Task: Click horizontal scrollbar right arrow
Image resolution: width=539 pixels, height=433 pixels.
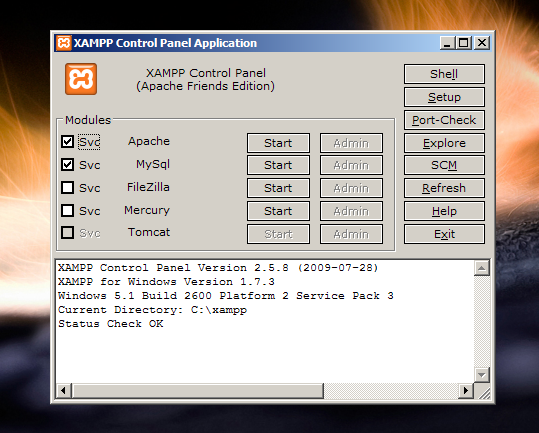Action: pyautogui.click(x=466, y=391)
